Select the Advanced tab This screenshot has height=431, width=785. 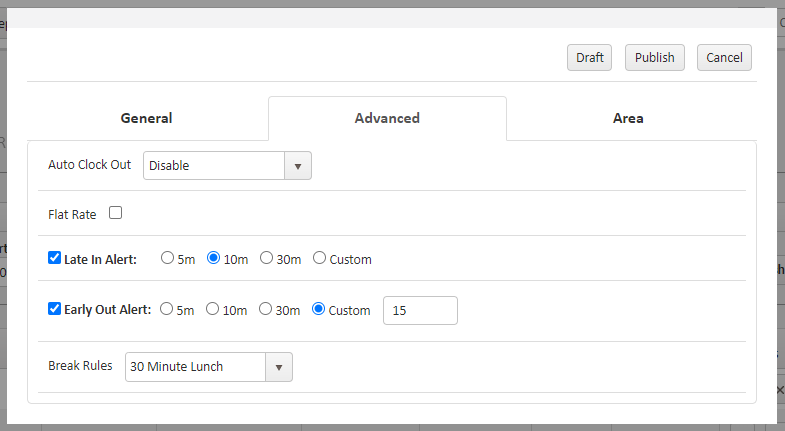tap(387, 118)
